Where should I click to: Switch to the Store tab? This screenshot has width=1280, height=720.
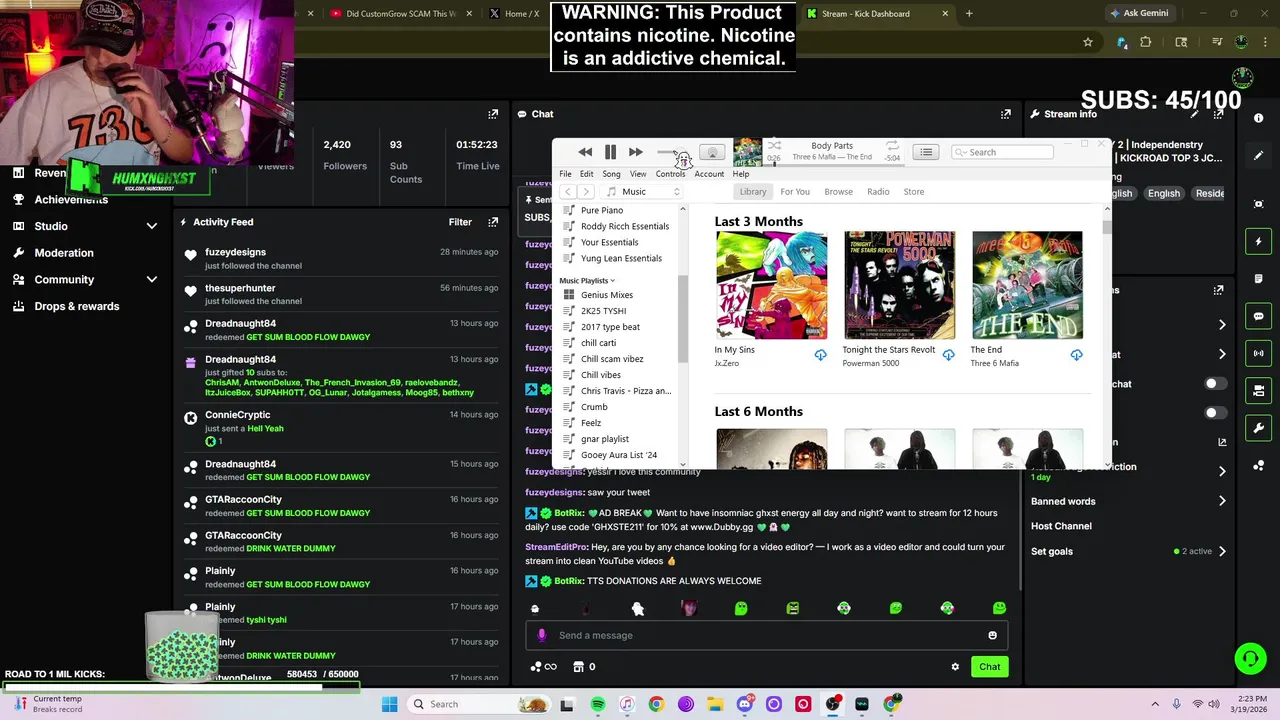coord(914,192)
